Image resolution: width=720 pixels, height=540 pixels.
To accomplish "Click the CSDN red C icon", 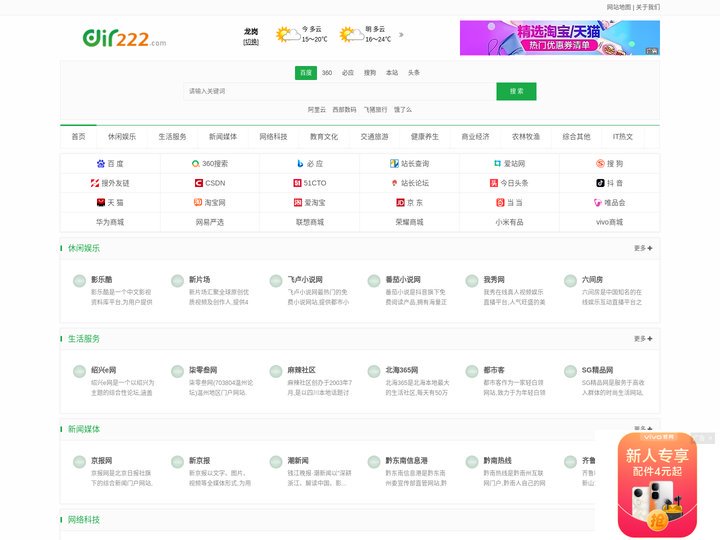I will tap(198, 183).
